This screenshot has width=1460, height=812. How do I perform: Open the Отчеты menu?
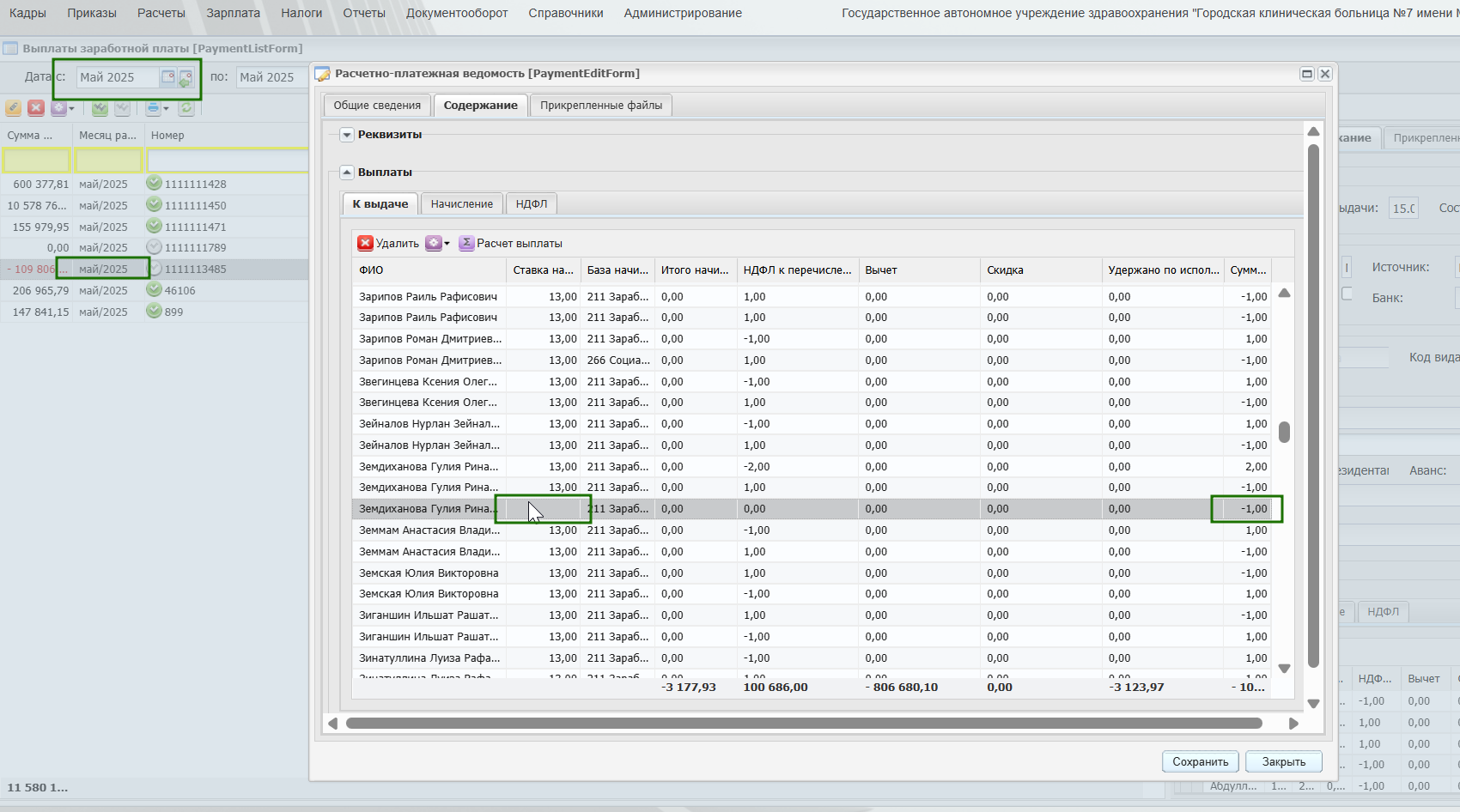pyautogui.click(x=364, y=13)
